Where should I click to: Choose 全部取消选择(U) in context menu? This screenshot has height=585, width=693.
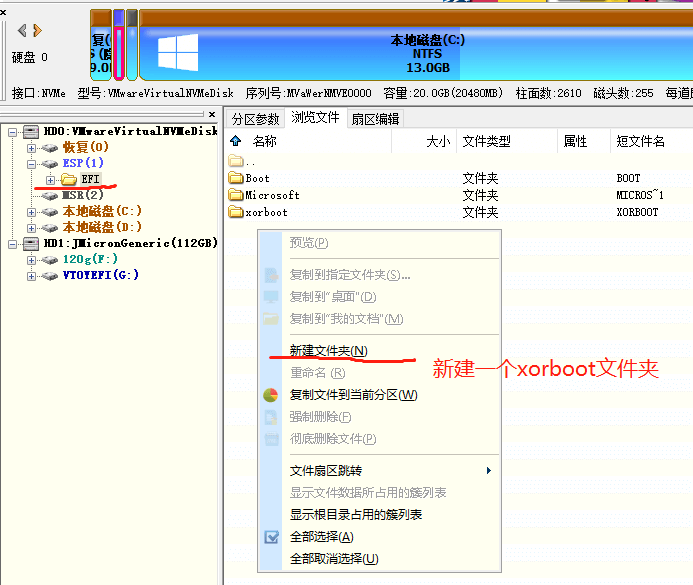[334, 559]
